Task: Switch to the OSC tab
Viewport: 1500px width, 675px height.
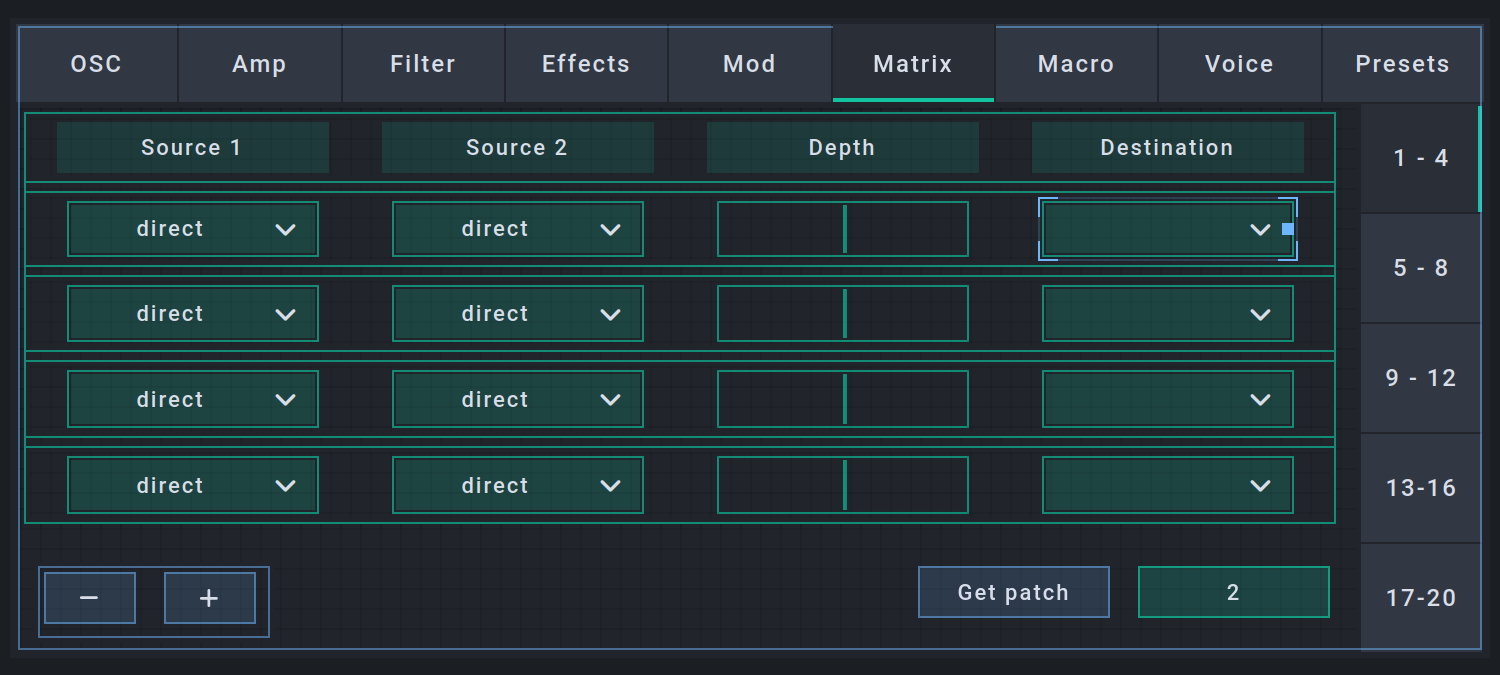Action: (x=97, y=64)
